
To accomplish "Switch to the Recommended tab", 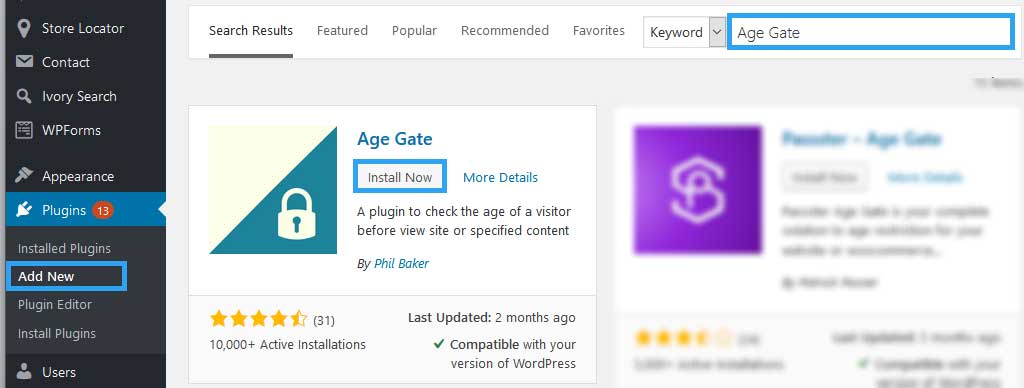I will coord(505,31).
